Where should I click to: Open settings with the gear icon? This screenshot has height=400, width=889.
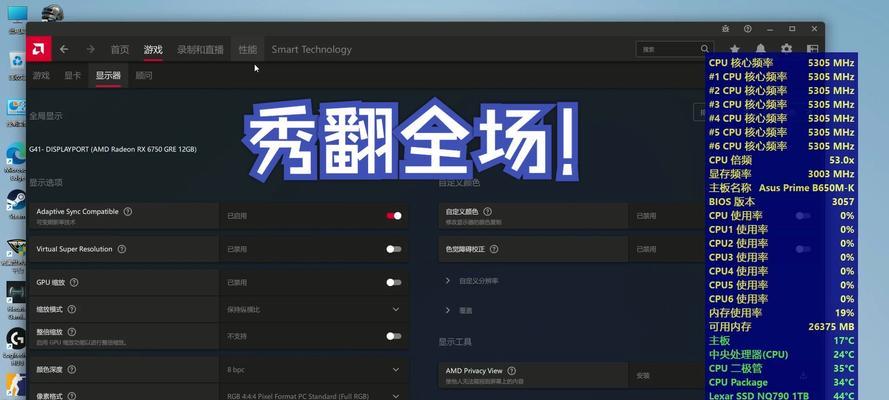(x=786, y=49)
